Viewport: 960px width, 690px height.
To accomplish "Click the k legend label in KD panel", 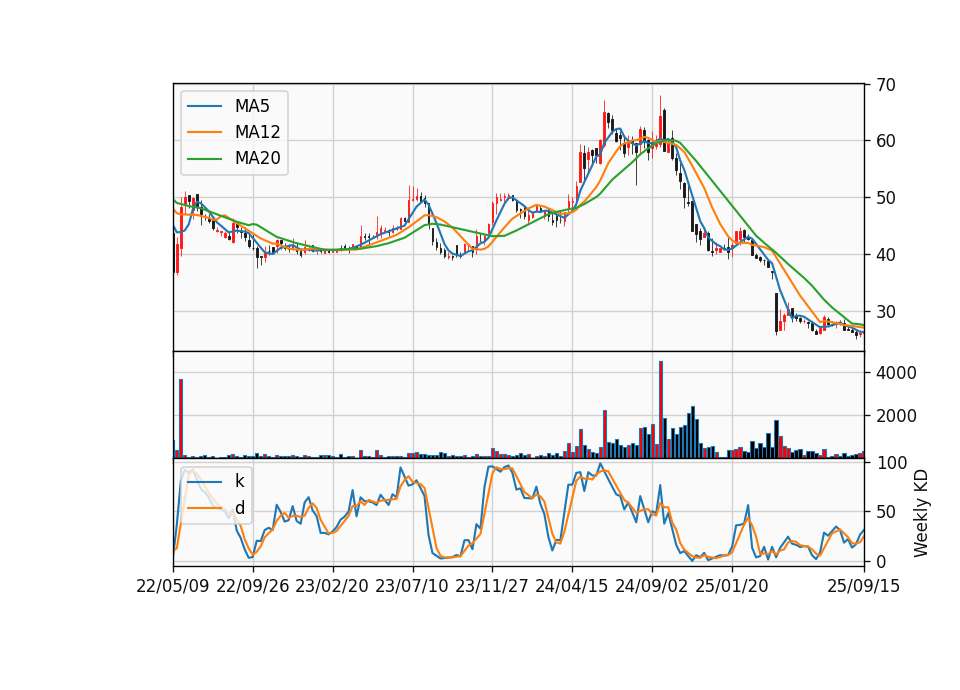I will click(239, 481).
